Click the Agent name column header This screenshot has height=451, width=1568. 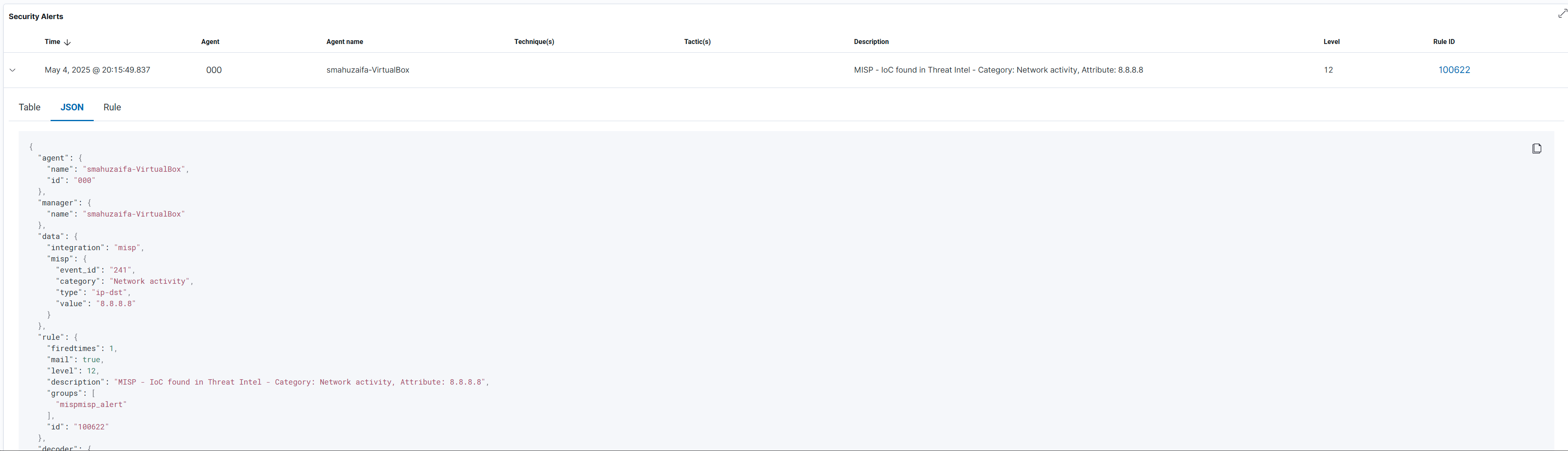click(345, 42)
